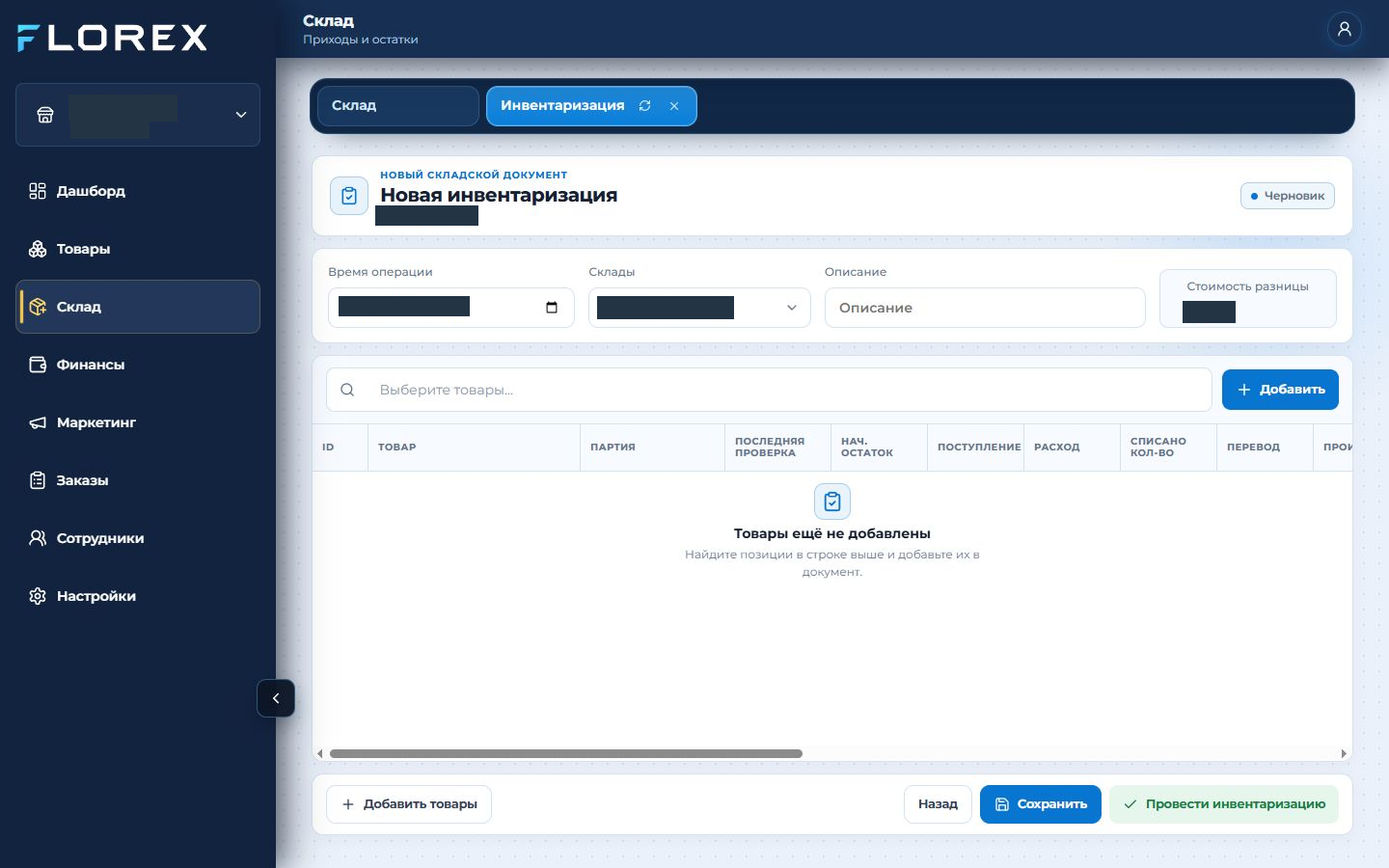Click the Склад box icon in sidebar
The image size is (1389, 868).
38,307
